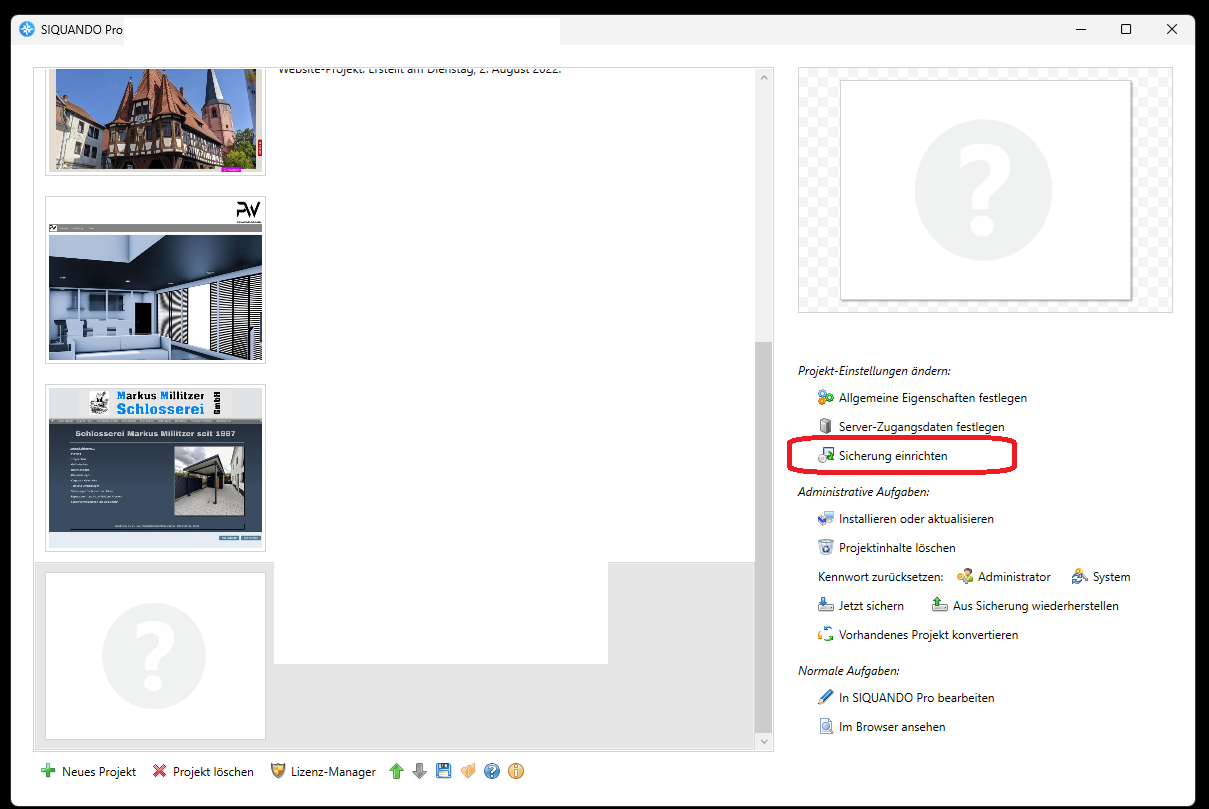Select the Markus Millitzer Schlosserei project thumbnail
1209x809 pixels.
pyautogui.click(x=155, y=468)
